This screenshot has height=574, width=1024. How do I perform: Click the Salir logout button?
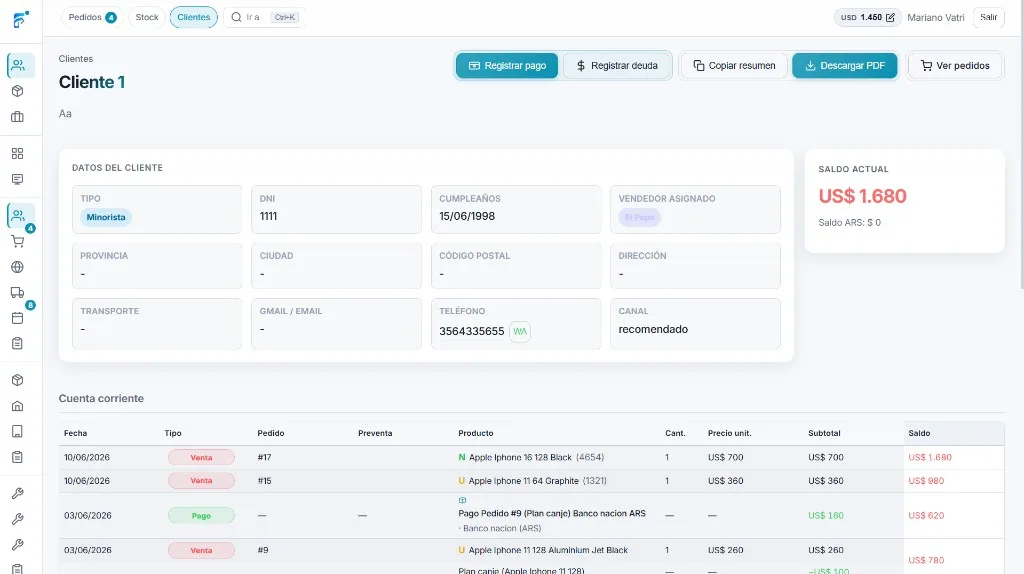(988, 17)
